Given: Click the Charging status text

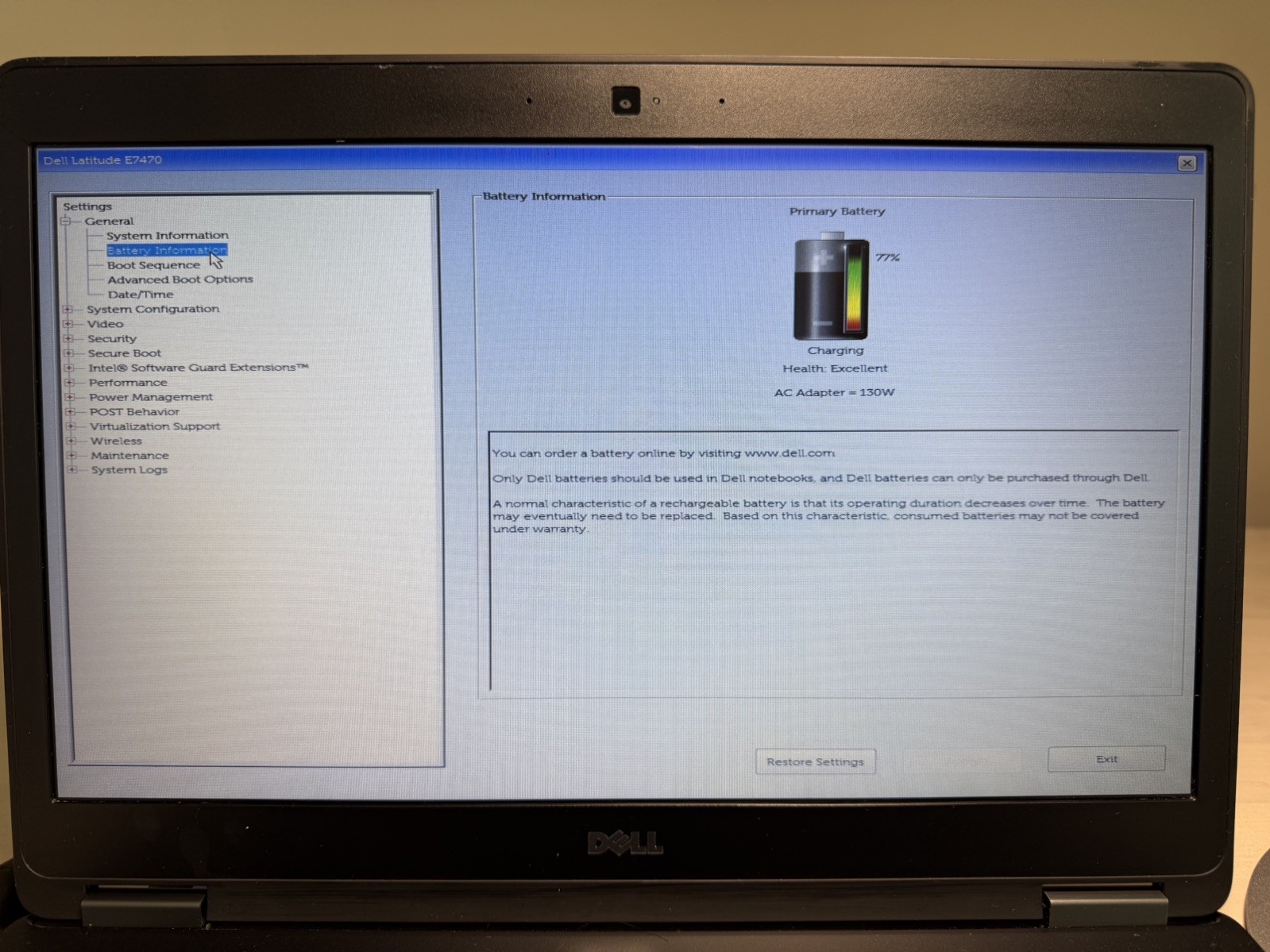Looking at the screenshot, I should (836, 350).
